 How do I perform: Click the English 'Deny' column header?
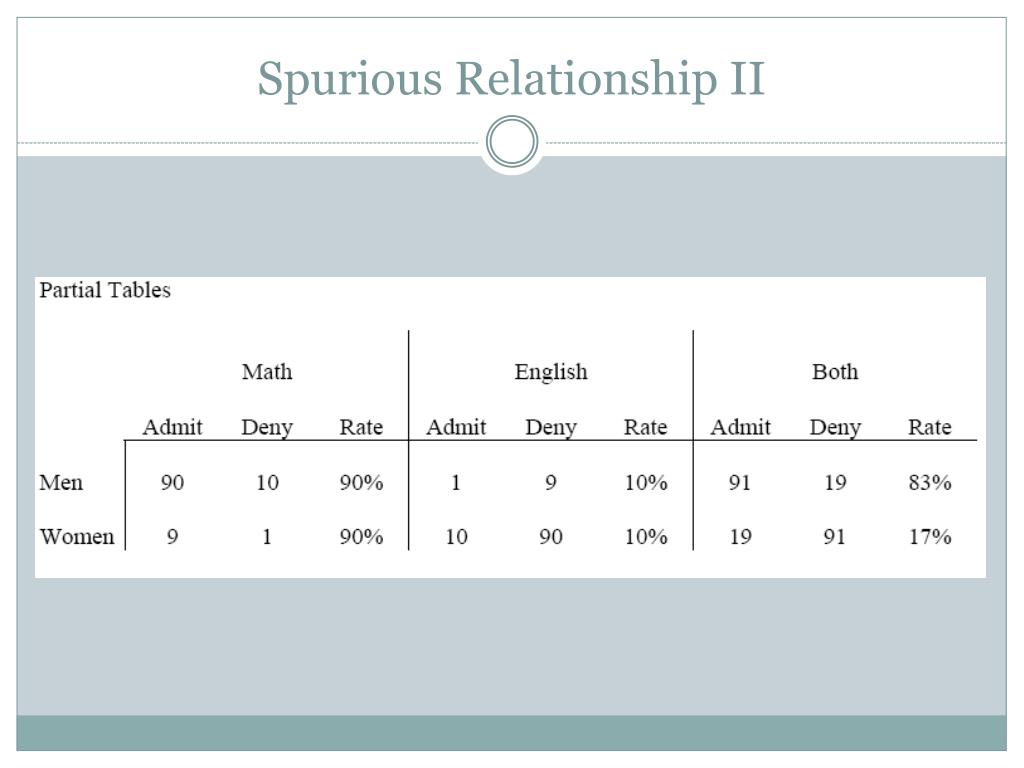pos(551,428)
